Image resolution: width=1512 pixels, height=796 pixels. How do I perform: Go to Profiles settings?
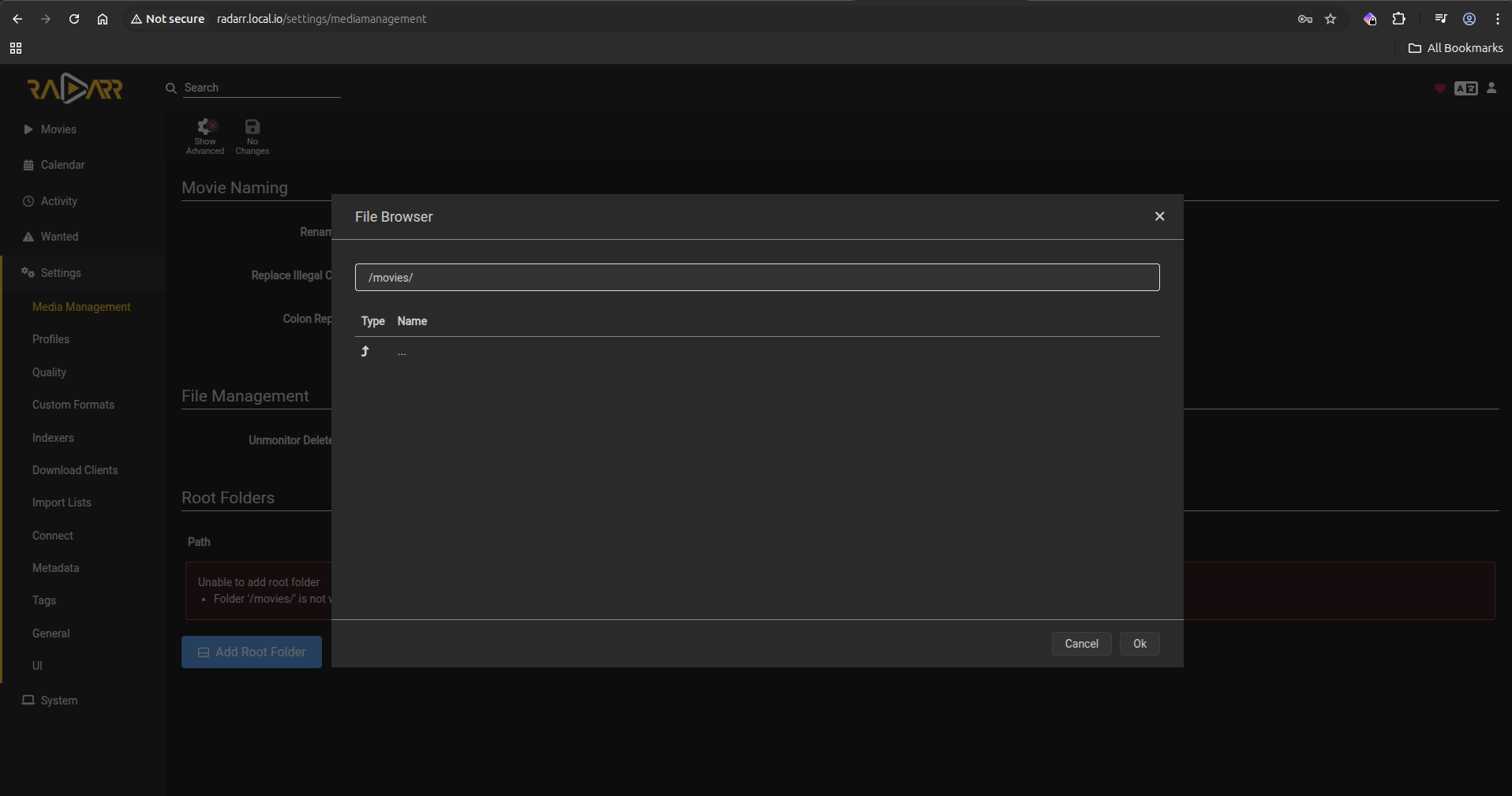(51, 339)
